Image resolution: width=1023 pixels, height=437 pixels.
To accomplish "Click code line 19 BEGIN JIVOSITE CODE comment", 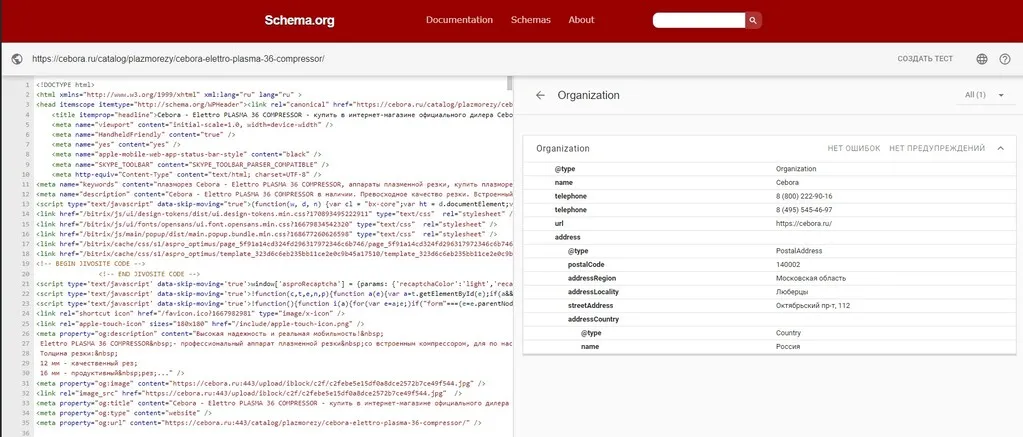I will click(x=91, y=264).
